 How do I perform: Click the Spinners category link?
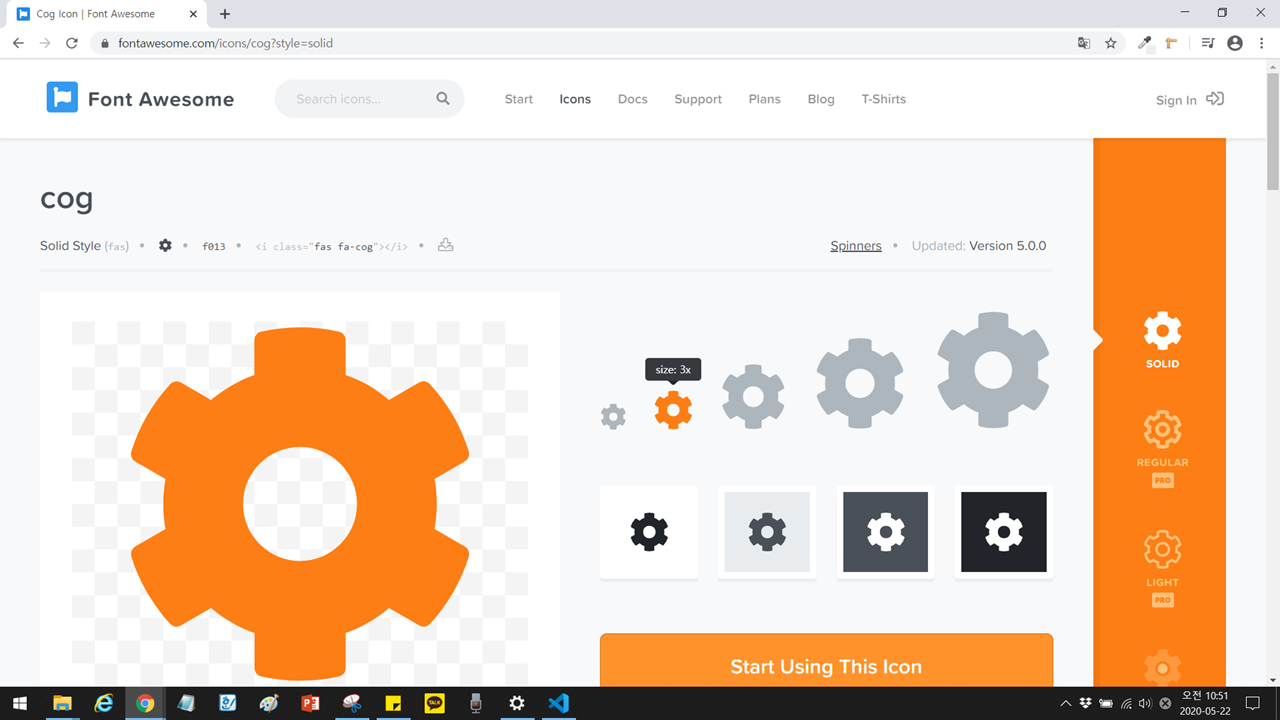coord(856,246)
